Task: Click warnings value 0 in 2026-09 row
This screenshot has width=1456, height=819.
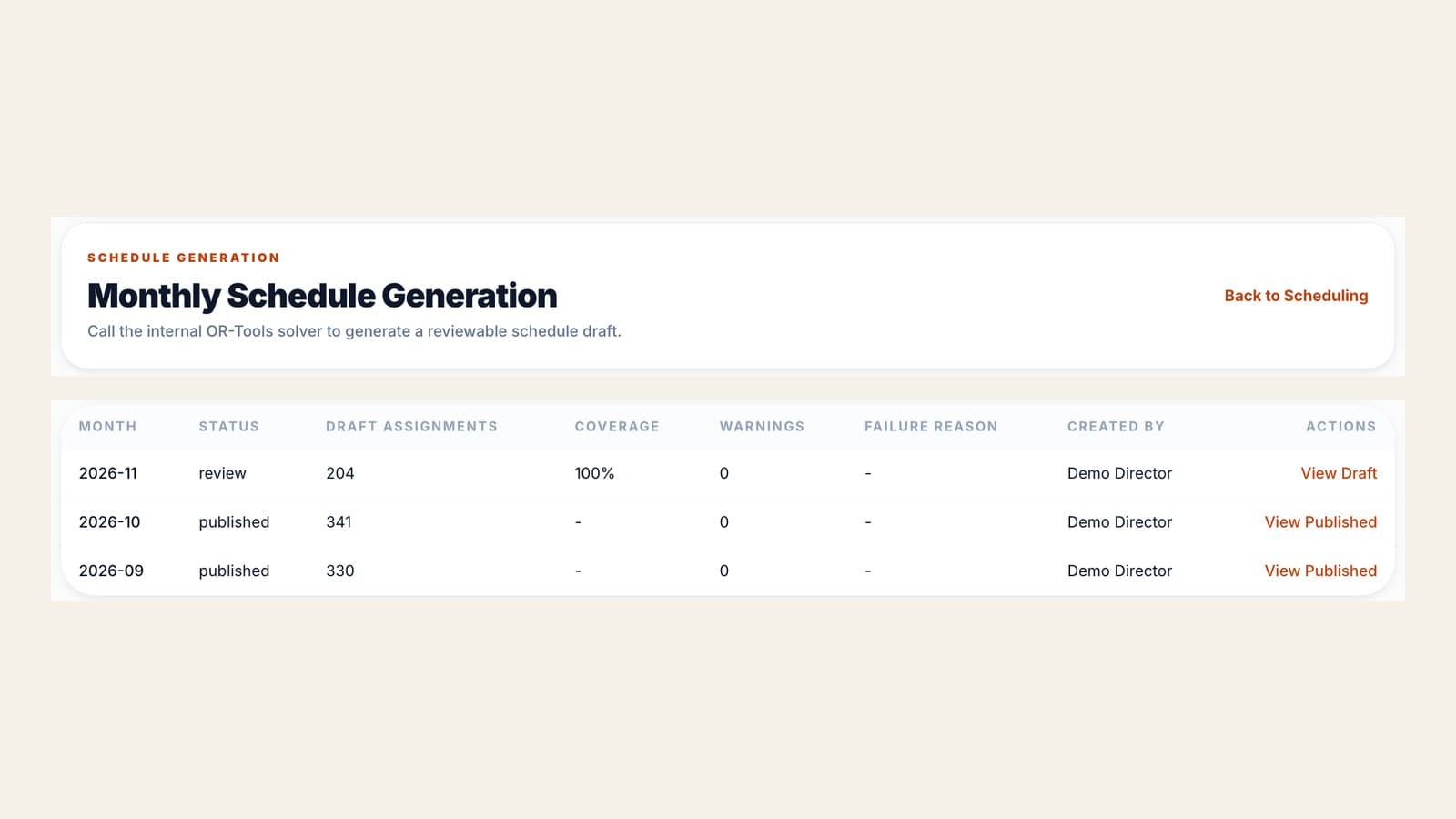Action: pos(724,571)
